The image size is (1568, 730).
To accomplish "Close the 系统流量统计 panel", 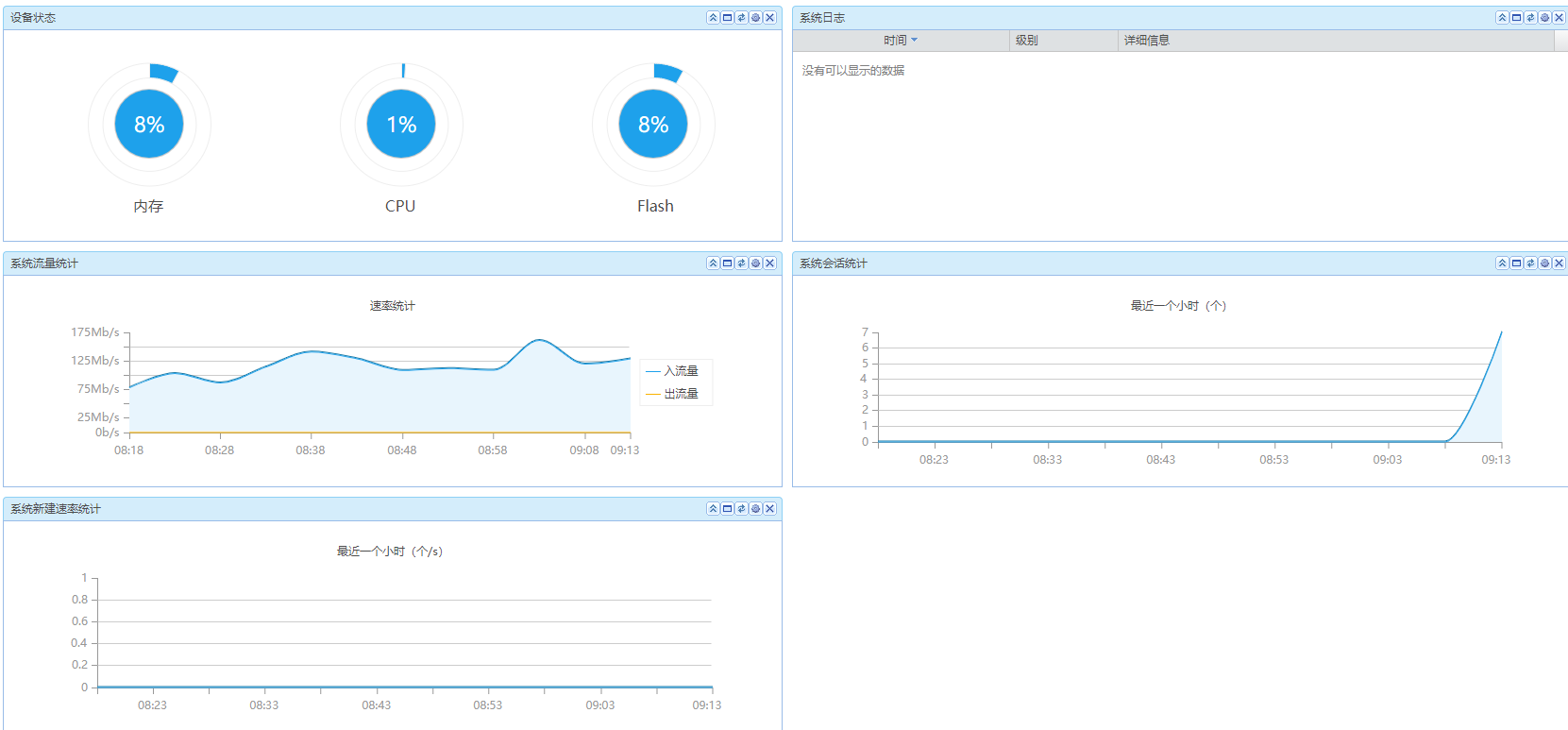I will click(769, 263).
